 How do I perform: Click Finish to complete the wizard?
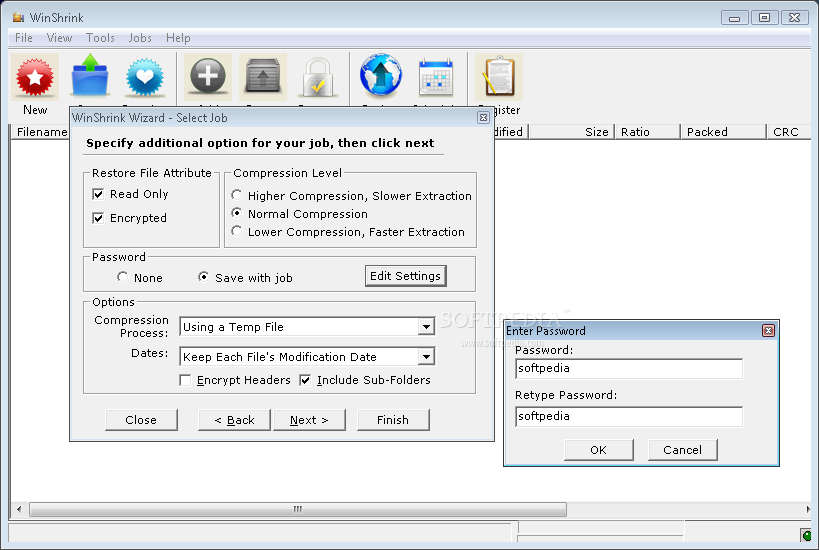tap(393, 420)
